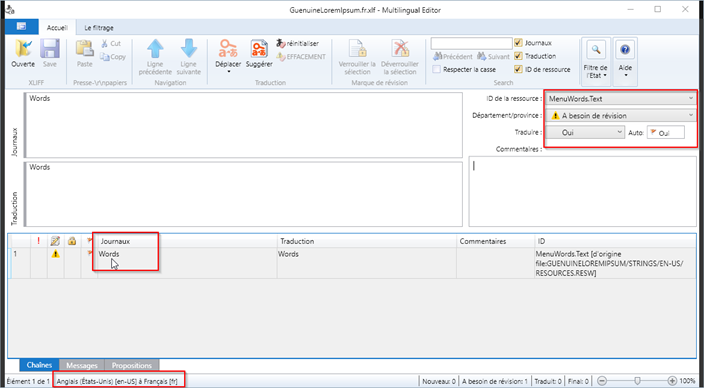704x388 pixels.
Task: Open the Traduire Oui dropdown
Action: pyautogui.click(x=585, y=133)
